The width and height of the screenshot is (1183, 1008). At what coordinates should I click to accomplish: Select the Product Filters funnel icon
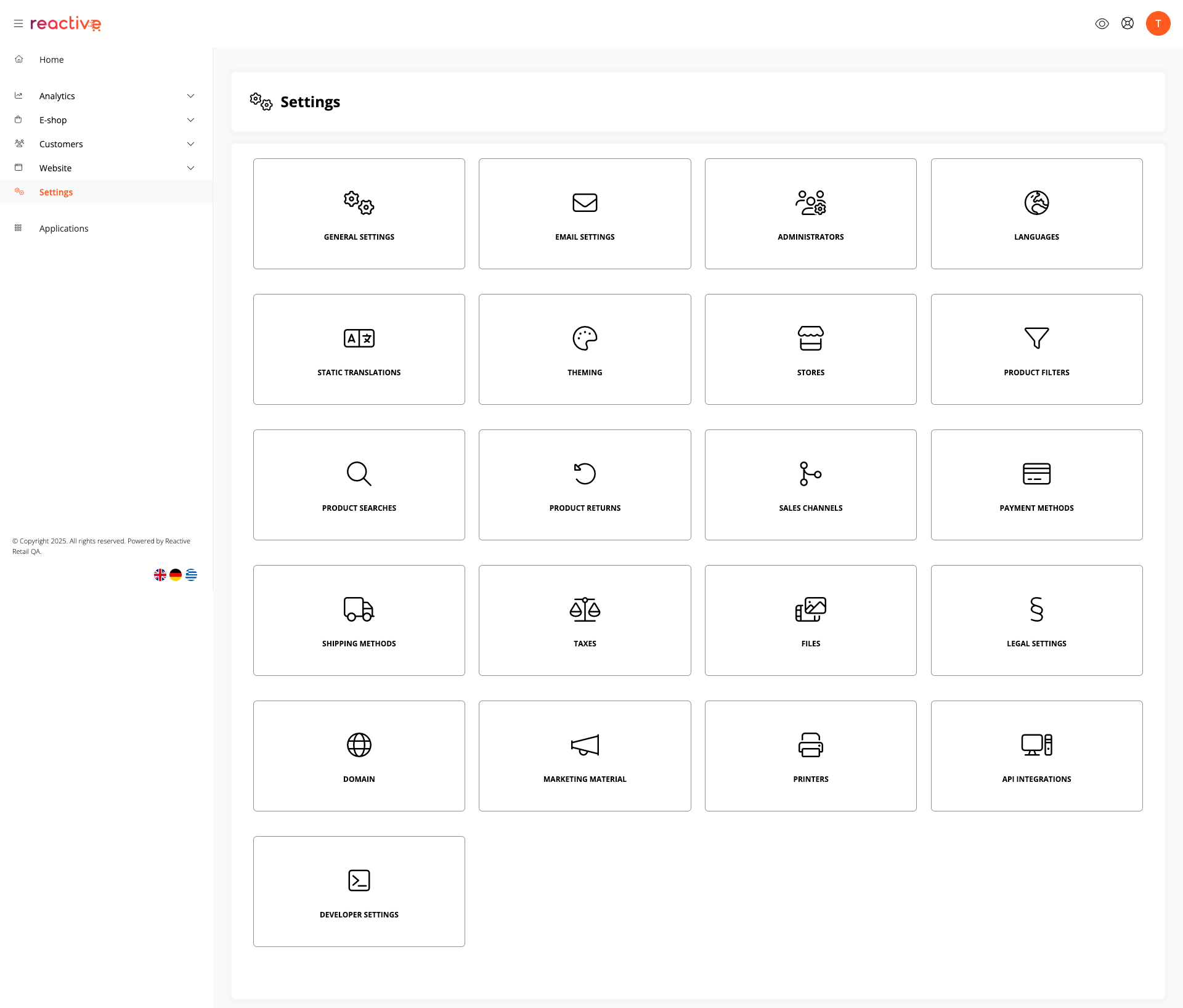tap(1036, 338)
